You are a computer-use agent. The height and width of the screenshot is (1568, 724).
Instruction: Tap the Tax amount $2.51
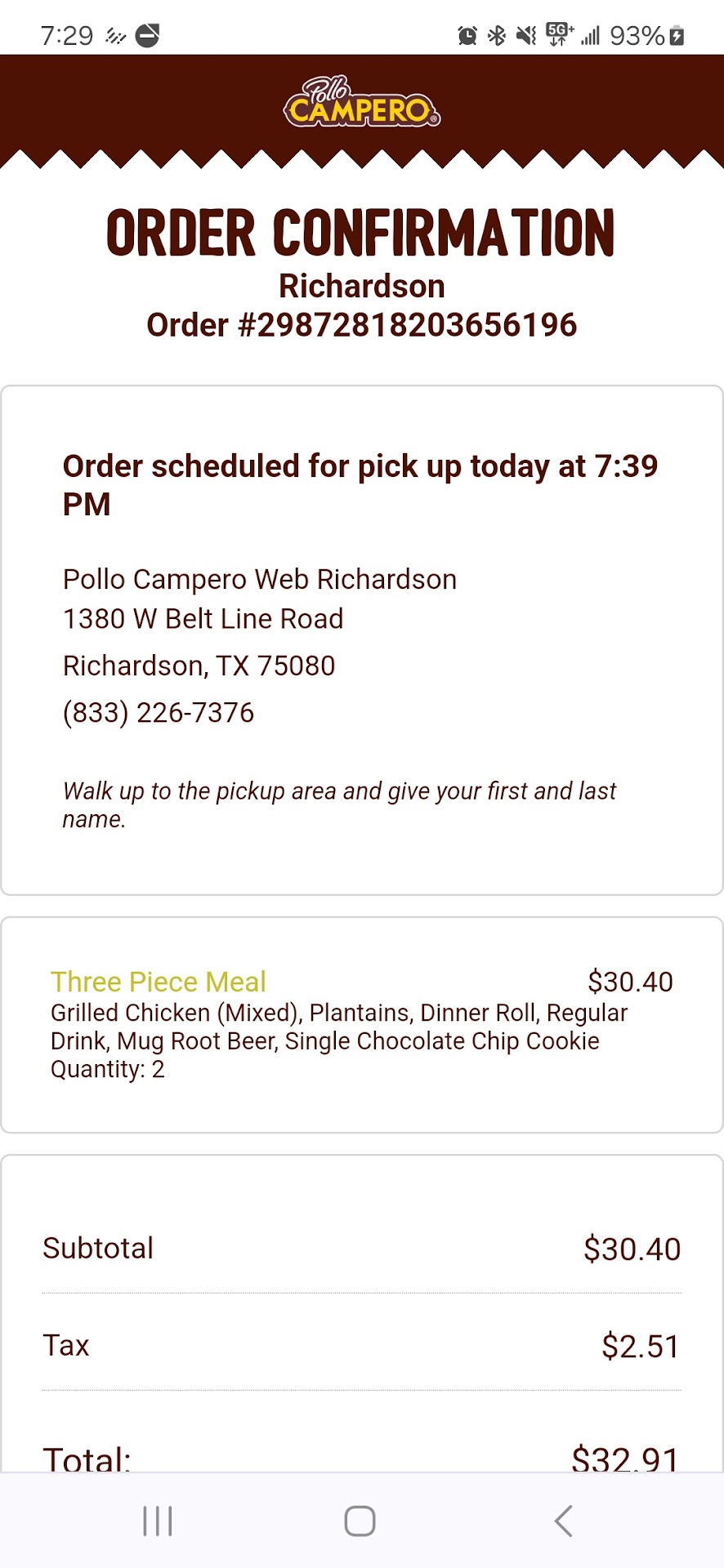click(641, 1346)
